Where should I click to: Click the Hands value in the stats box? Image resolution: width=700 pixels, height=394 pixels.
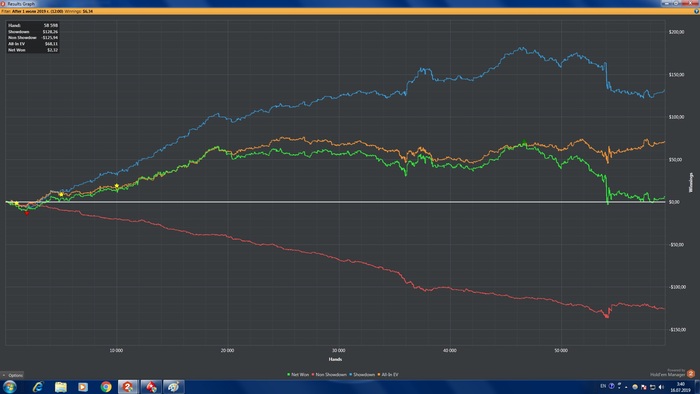(x=51, y=25)
